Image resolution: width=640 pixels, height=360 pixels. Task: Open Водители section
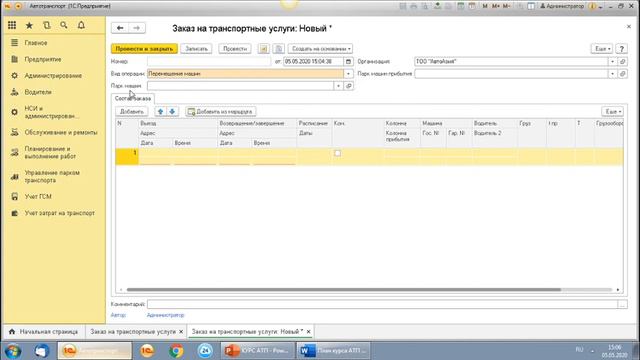pyautogui.click(x=38, y=92)
